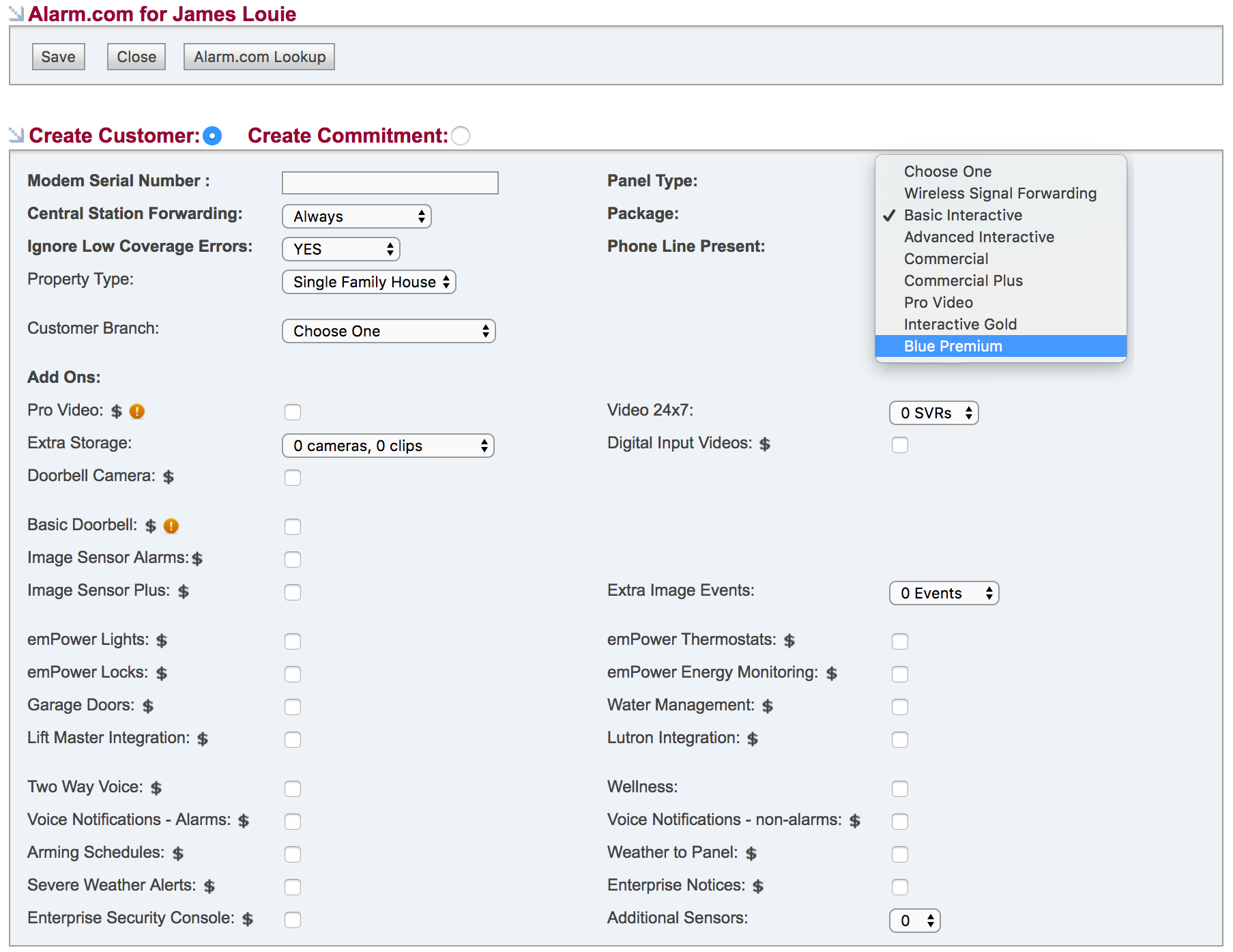Screen dimensions: 1233x952
Task: Click the Basic Doorbell dollar icon
Action: coord(151,526)
